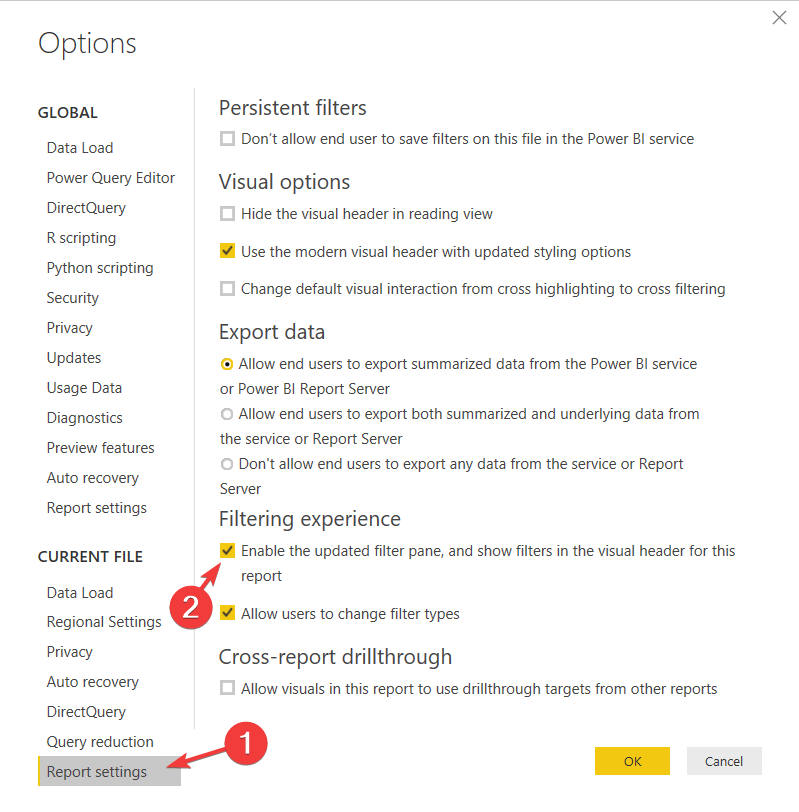Dismiss the dialog via the Cancel button
799x812 pixels.
[x=724, y=761]
